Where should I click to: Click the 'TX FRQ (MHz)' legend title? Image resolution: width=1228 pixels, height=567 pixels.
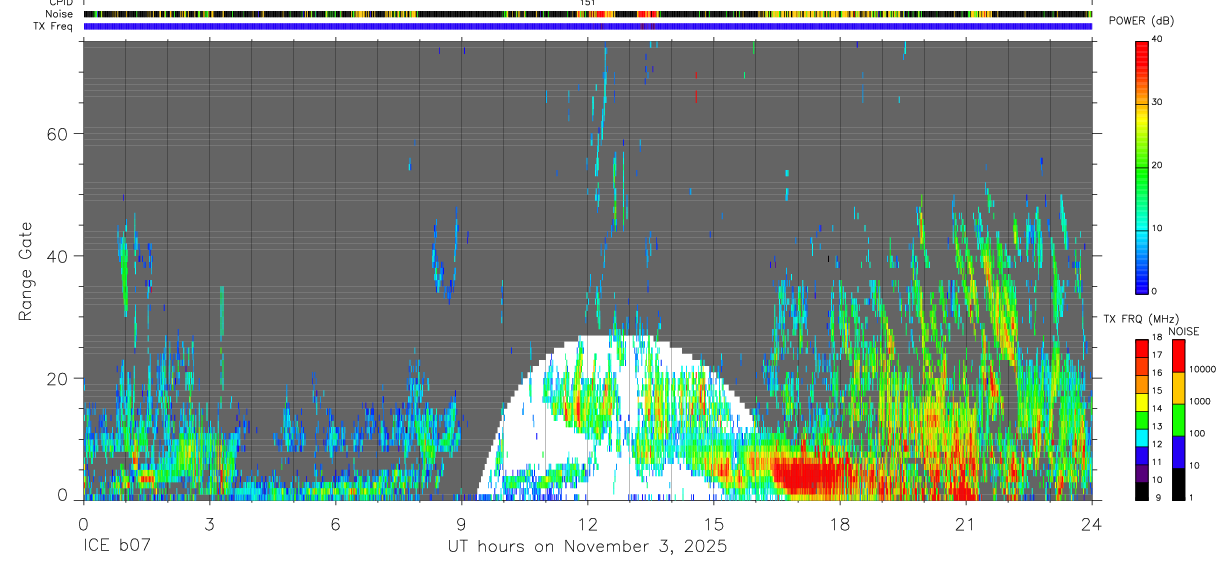pyautogui.click(x=1140, y=319)
